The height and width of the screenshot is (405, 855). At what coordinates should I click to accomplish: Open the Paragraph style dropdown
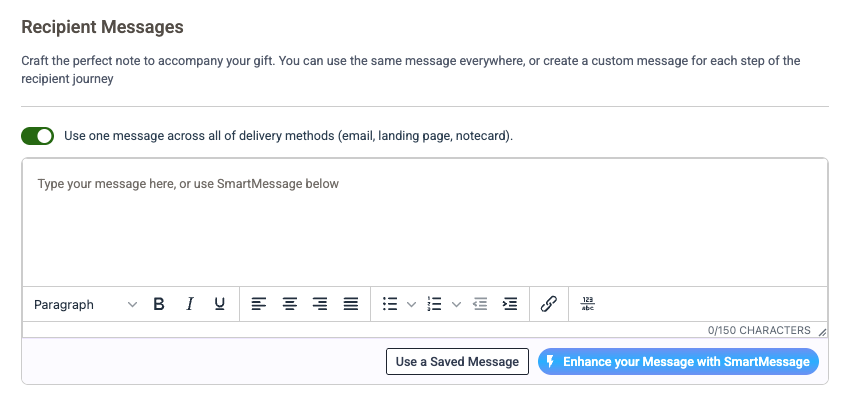coord(86,304)
